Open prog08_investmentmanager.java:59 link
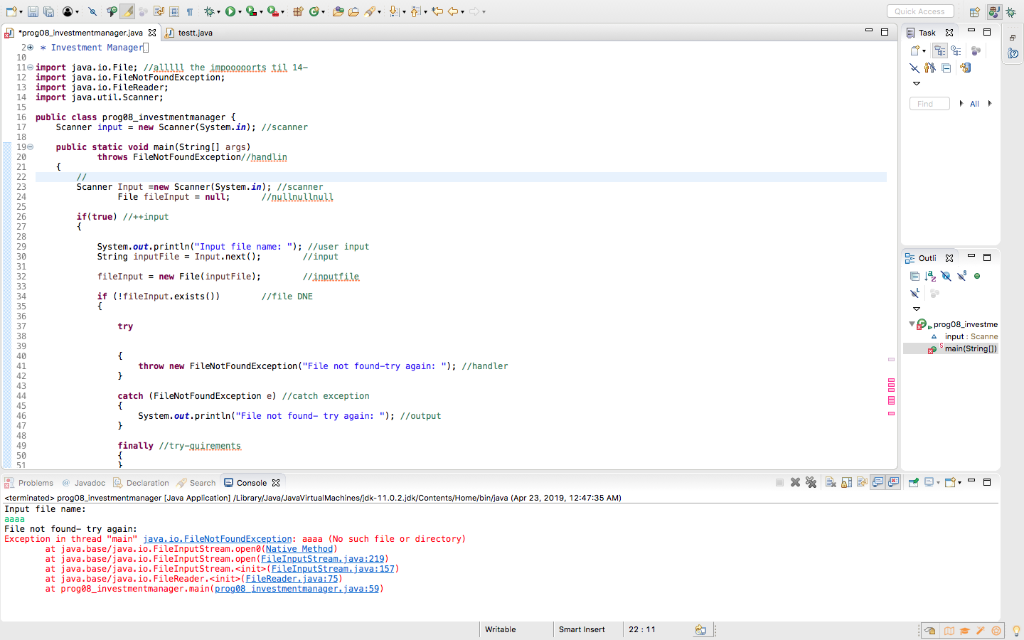Image resolution: width=1024 pixels, height=640 pixels. (x=297, y=589)
